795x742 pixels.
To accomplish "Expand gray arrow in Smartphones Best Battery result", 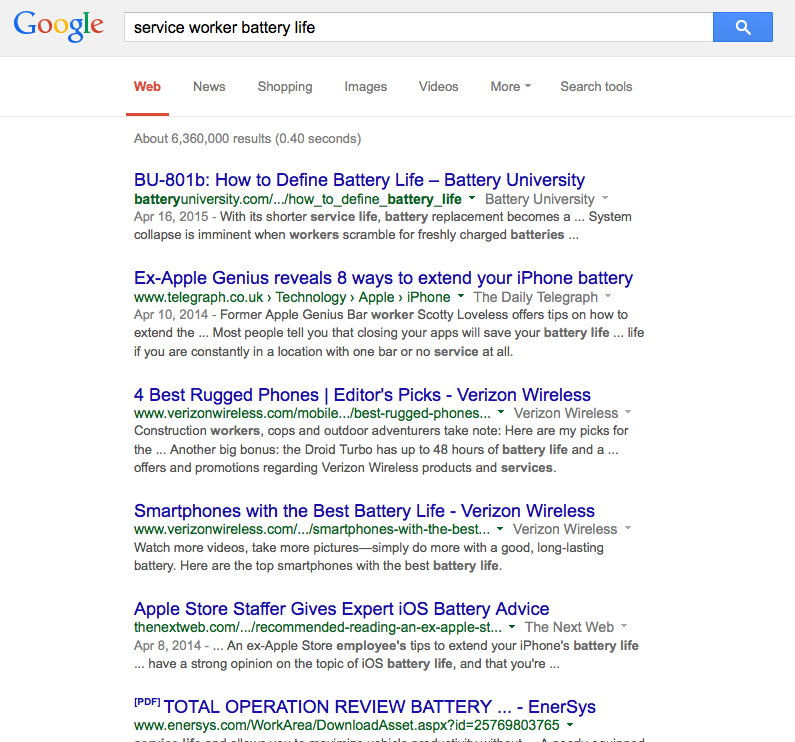I will 628,528.
